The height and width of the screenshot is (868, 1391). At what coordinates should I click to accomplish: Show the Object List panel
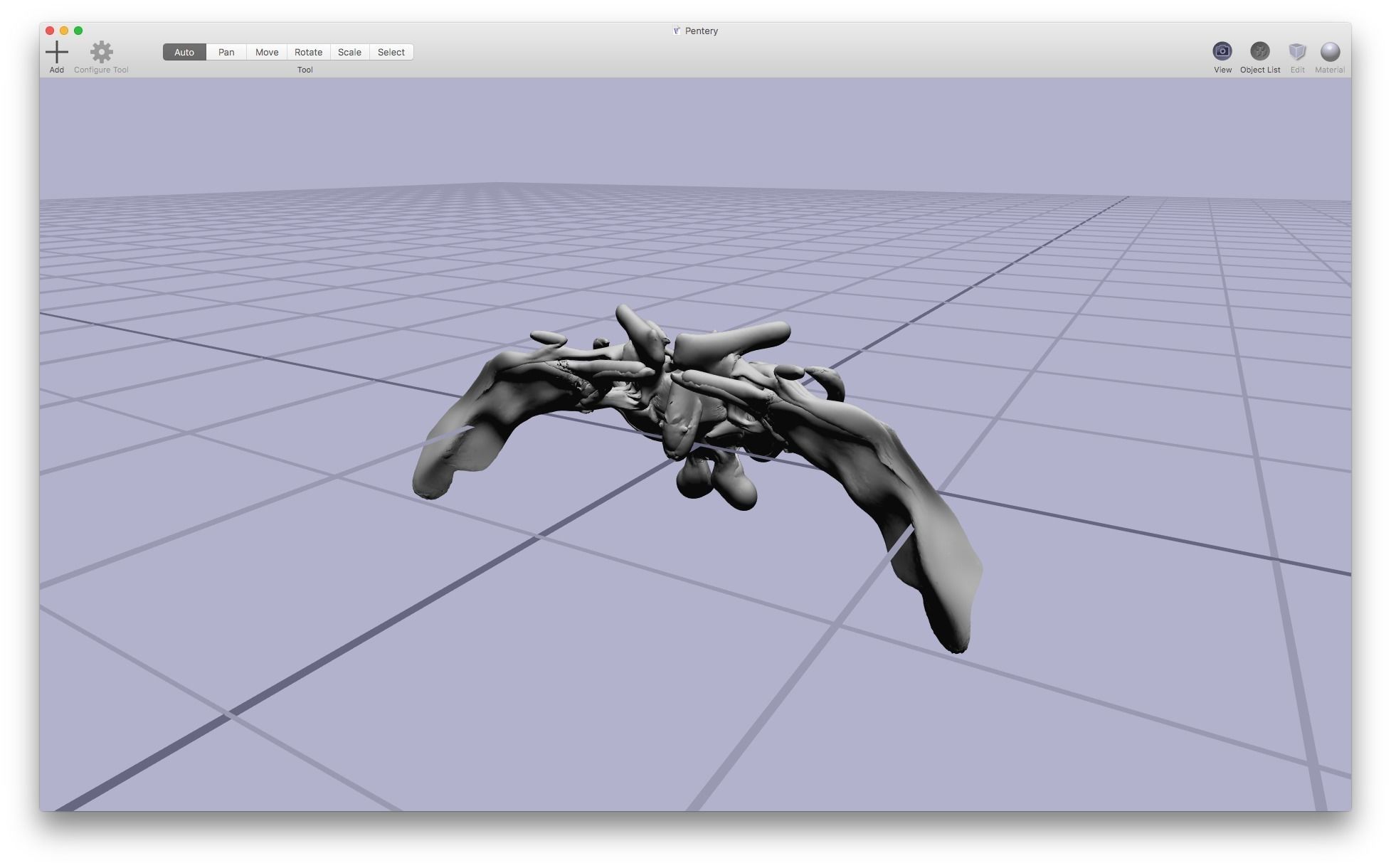click(1260, 51)
